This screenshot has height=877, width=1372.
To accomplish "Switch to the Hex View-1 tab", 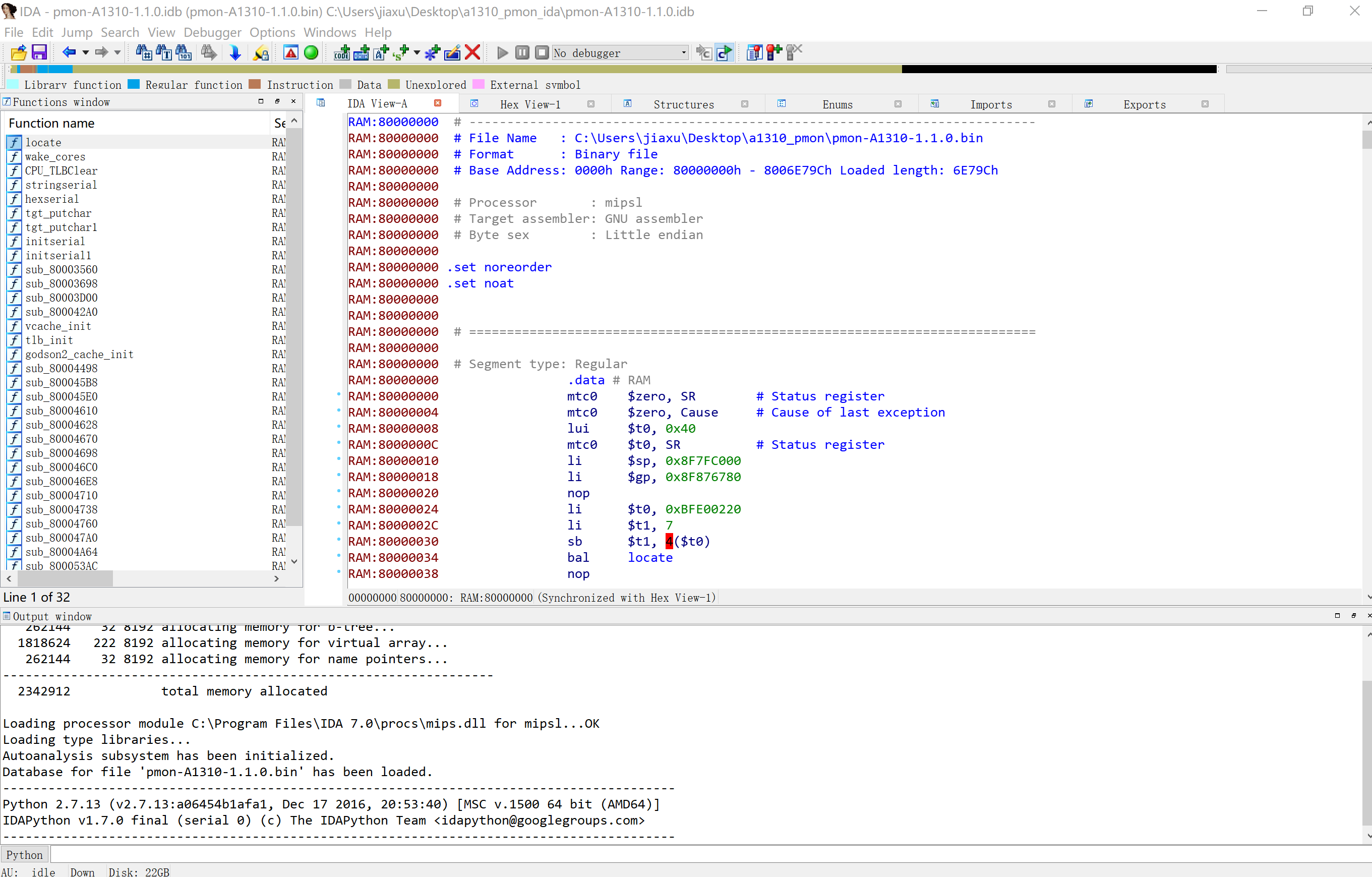I will tap(530, 104).
